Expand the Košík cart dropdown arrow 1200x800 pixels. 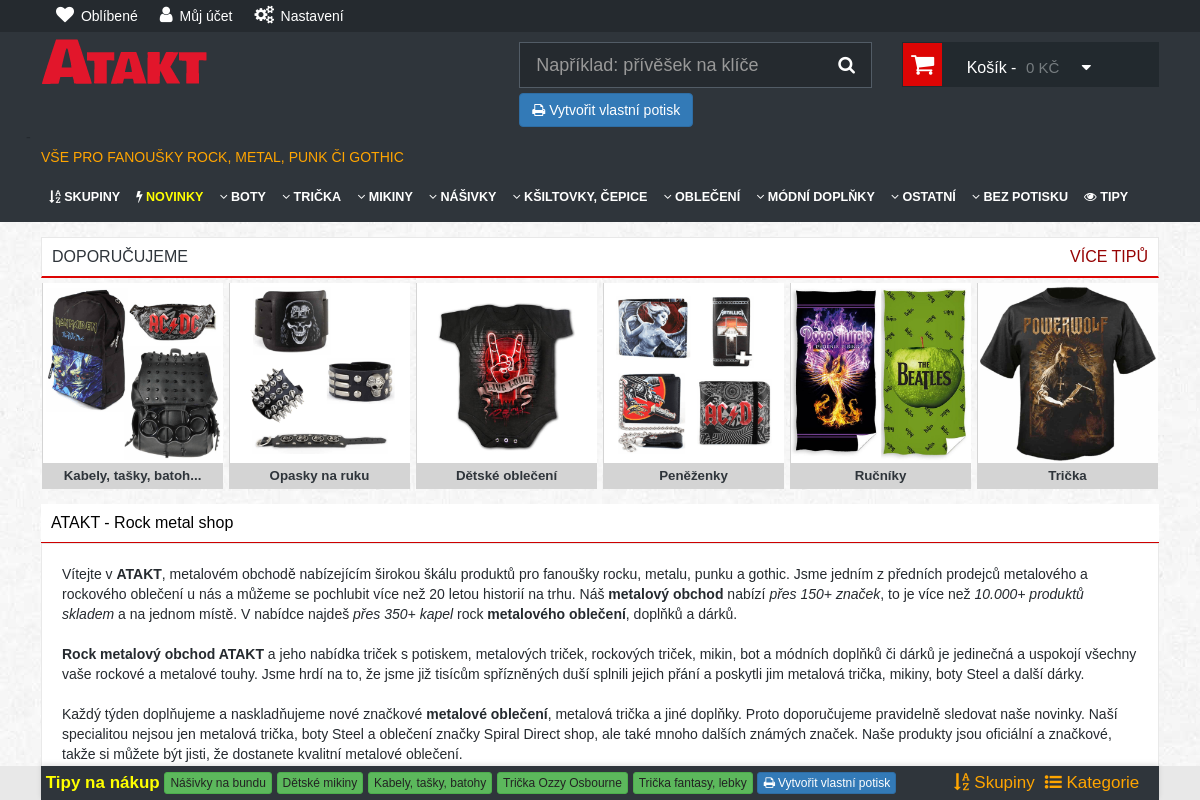pyautogui.click(x=1086, y=68)
